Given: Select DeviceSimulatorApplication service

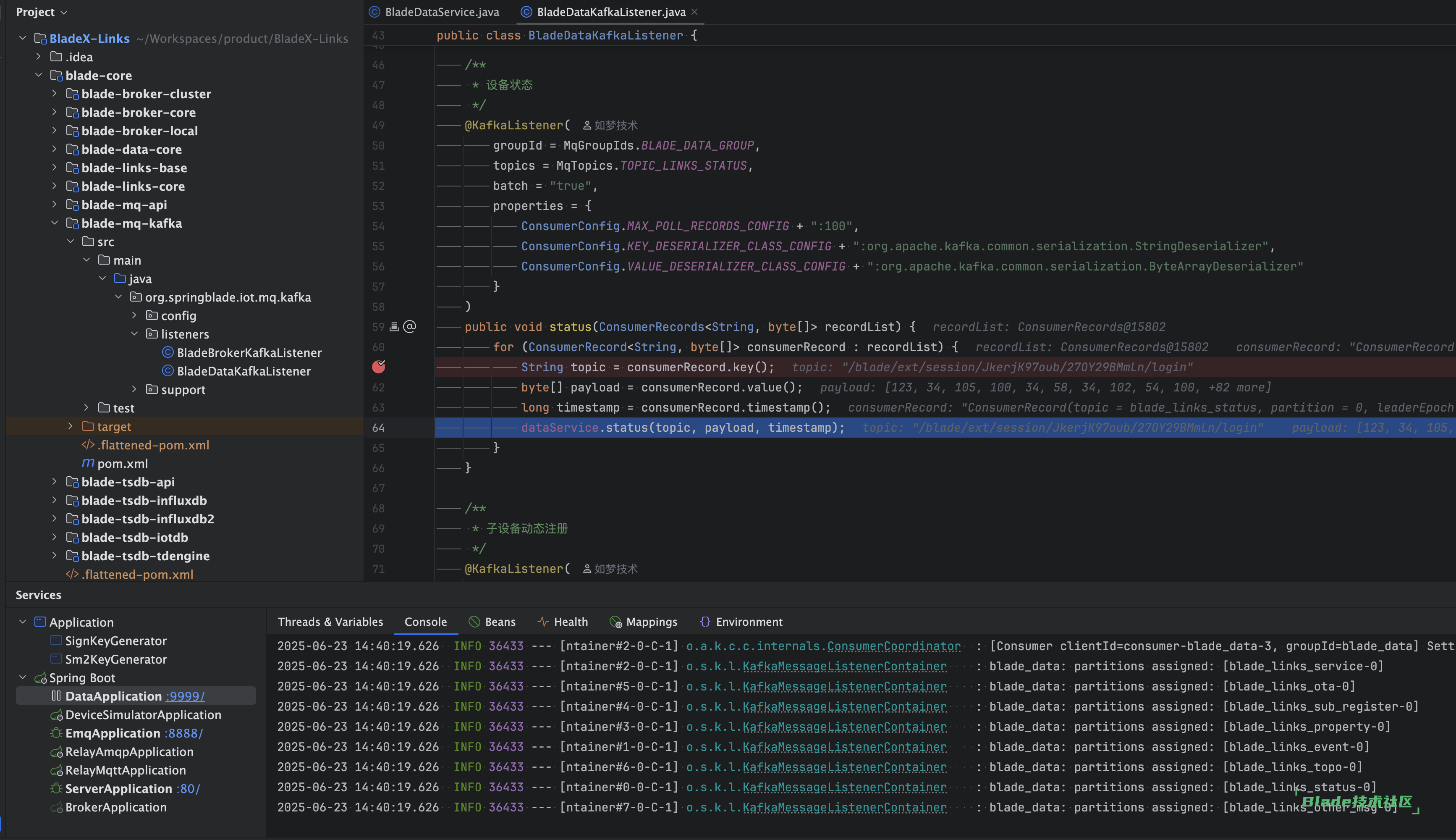Looking at the screenshot, I should point(143,715).
